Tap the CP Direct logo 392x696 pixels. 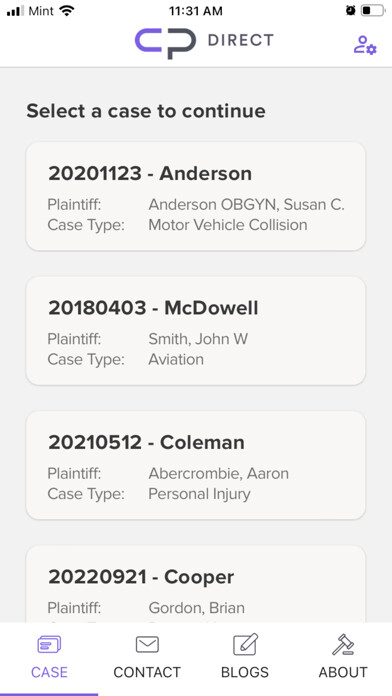pyautogui.click(x=204, y=43)
